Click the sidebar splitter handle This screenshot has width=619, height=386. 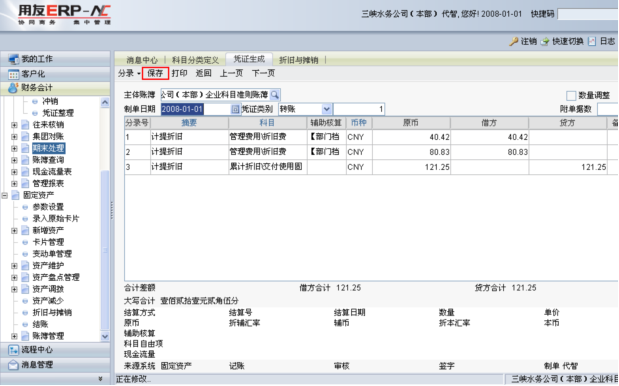112,211
